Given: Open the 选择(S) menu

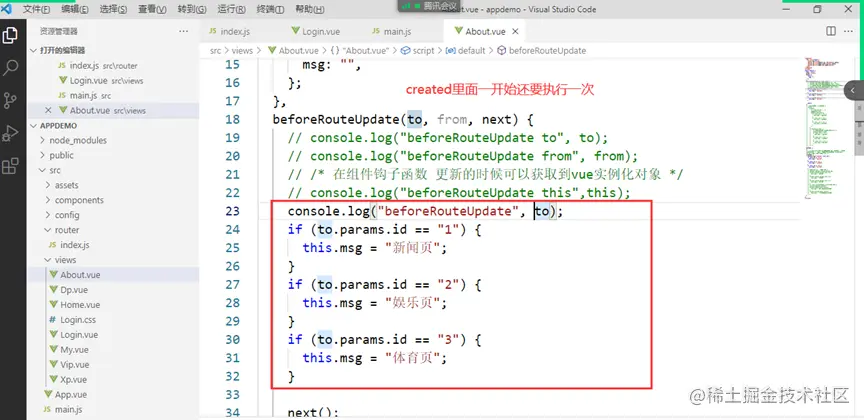Looking at the screenshot, I should [114, 9].
